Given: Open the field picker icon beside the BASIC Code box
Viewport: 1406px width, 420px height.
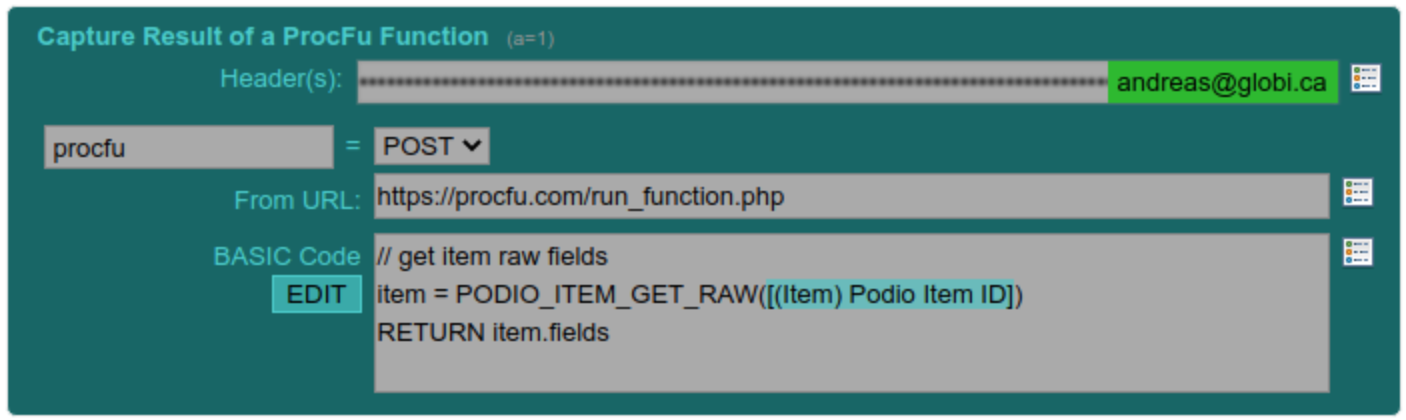Looking at the screenshot, I should click(1357, 253).
